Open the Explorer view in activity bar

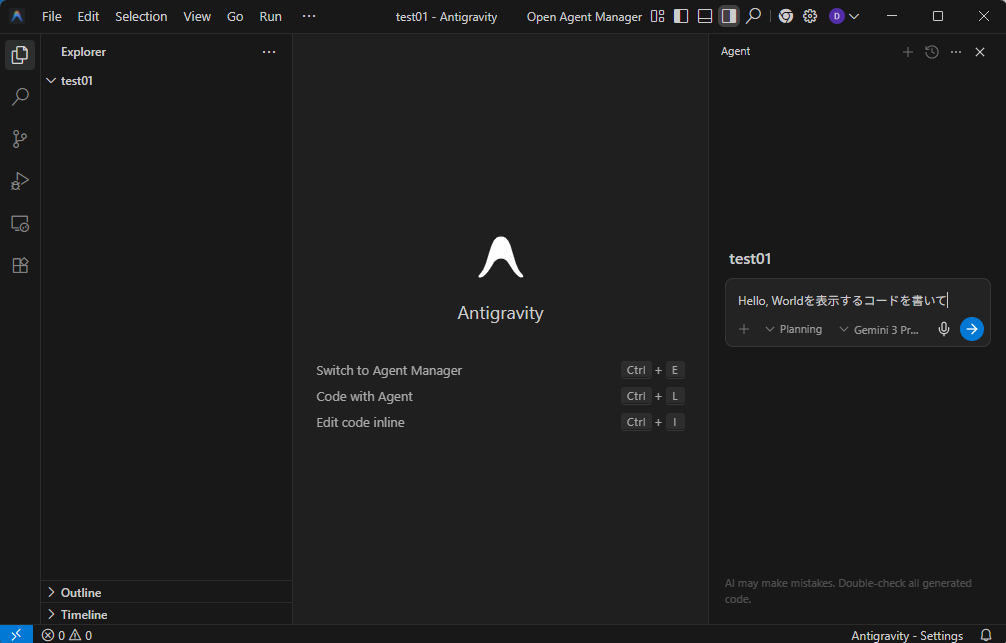[20, 55]
